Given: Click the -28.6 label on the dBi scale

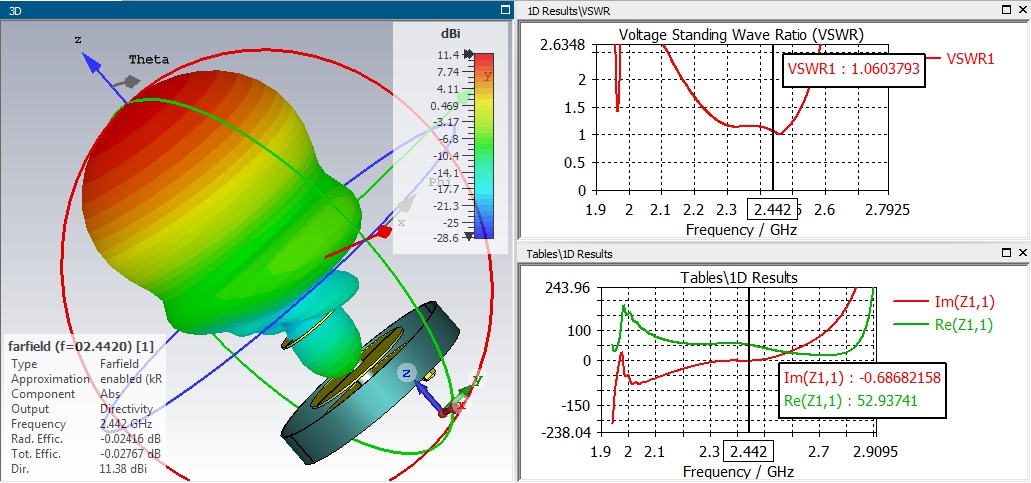Looking at the screenshot, I should tap(446, 238).
